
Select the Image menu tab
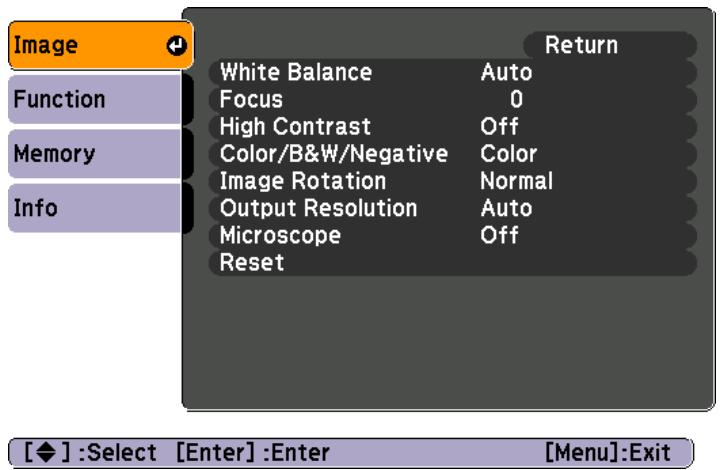point(101,45)
